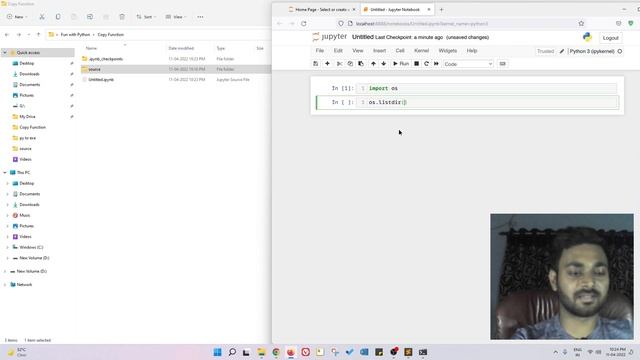Image resolution: width=640 pixels, height=360 pixels.
Task: Click the Logout button
Action: (x=611, y=38)
